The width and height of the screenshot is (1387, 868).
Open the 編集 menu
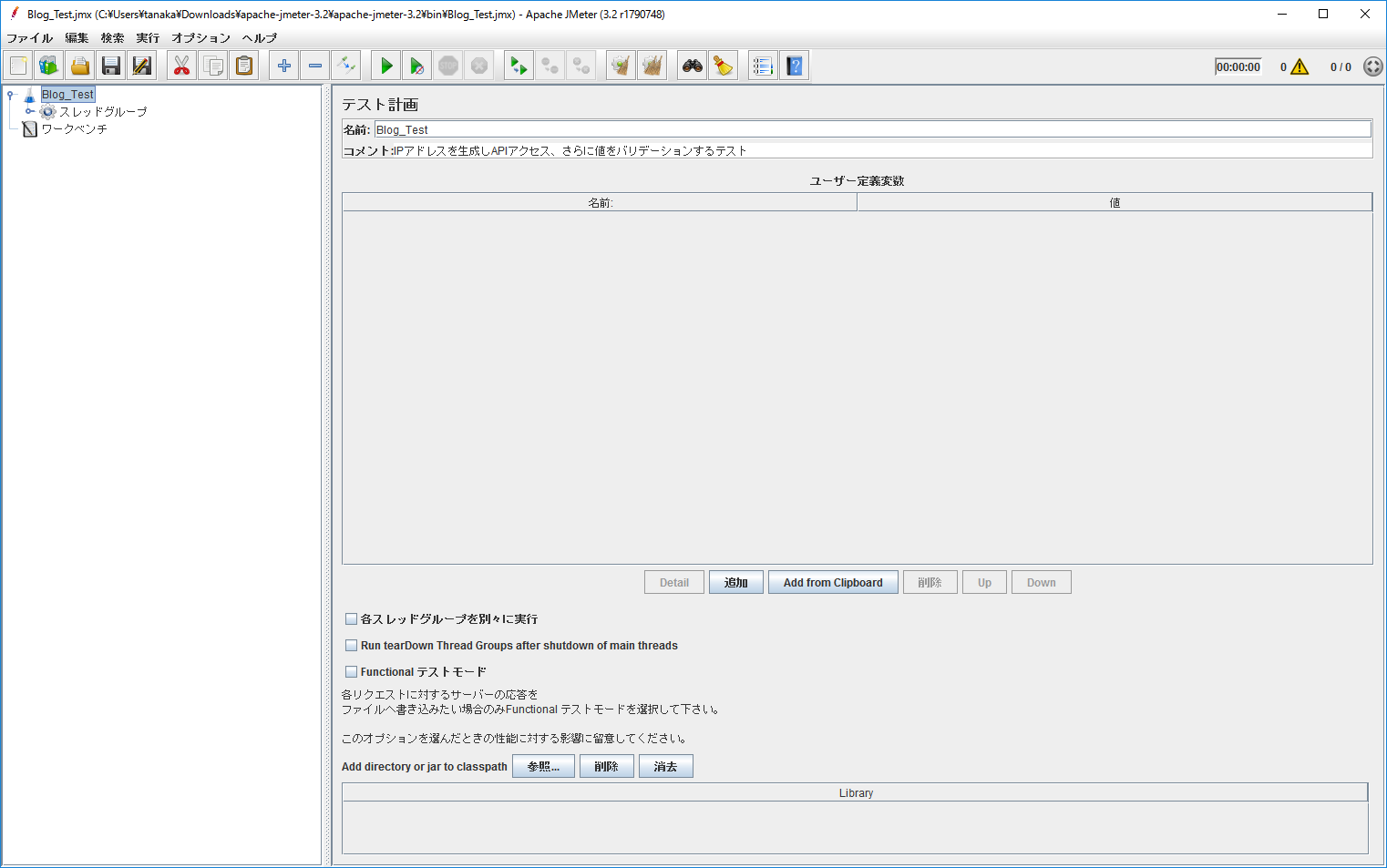tap(77, 38)
